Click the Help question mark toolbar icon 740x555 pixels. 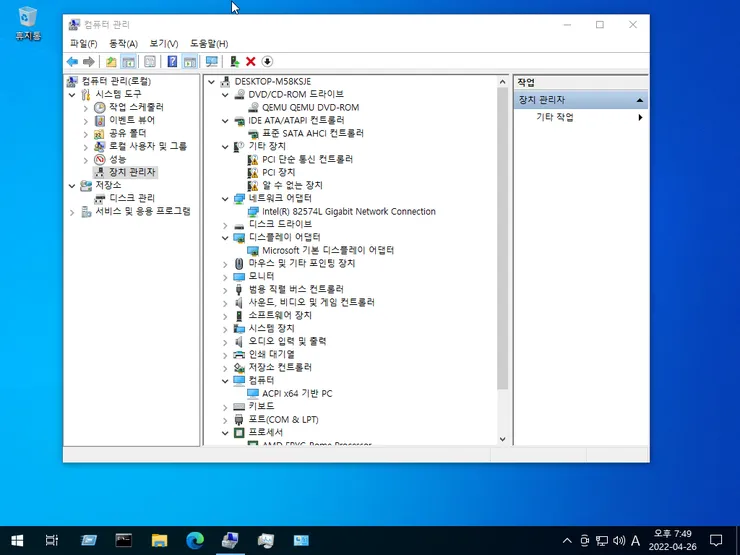(172, 61)
